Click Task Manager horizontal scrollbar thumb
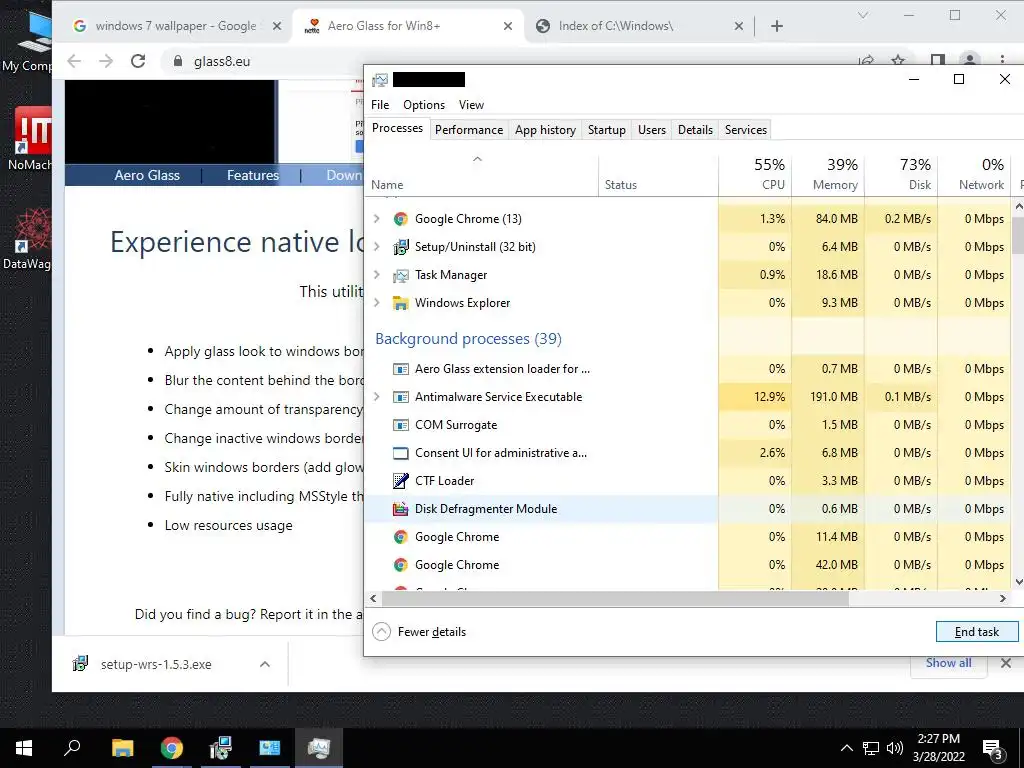This screenshot has width=1024, height=768. click(x=615, y=598)
